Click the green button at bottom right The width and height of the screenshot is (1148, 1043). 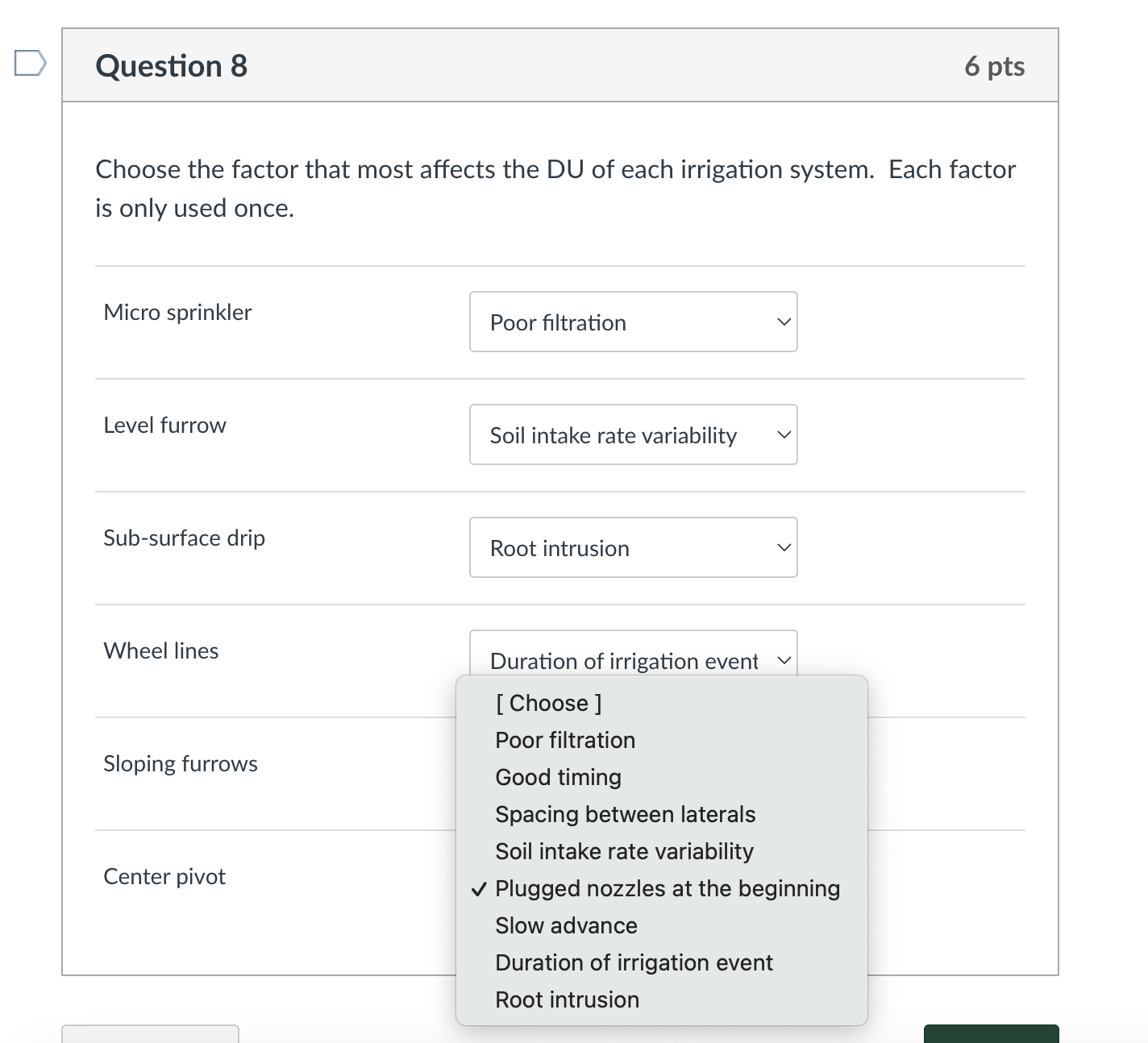pyautogui.click(x=992, y=1036)
